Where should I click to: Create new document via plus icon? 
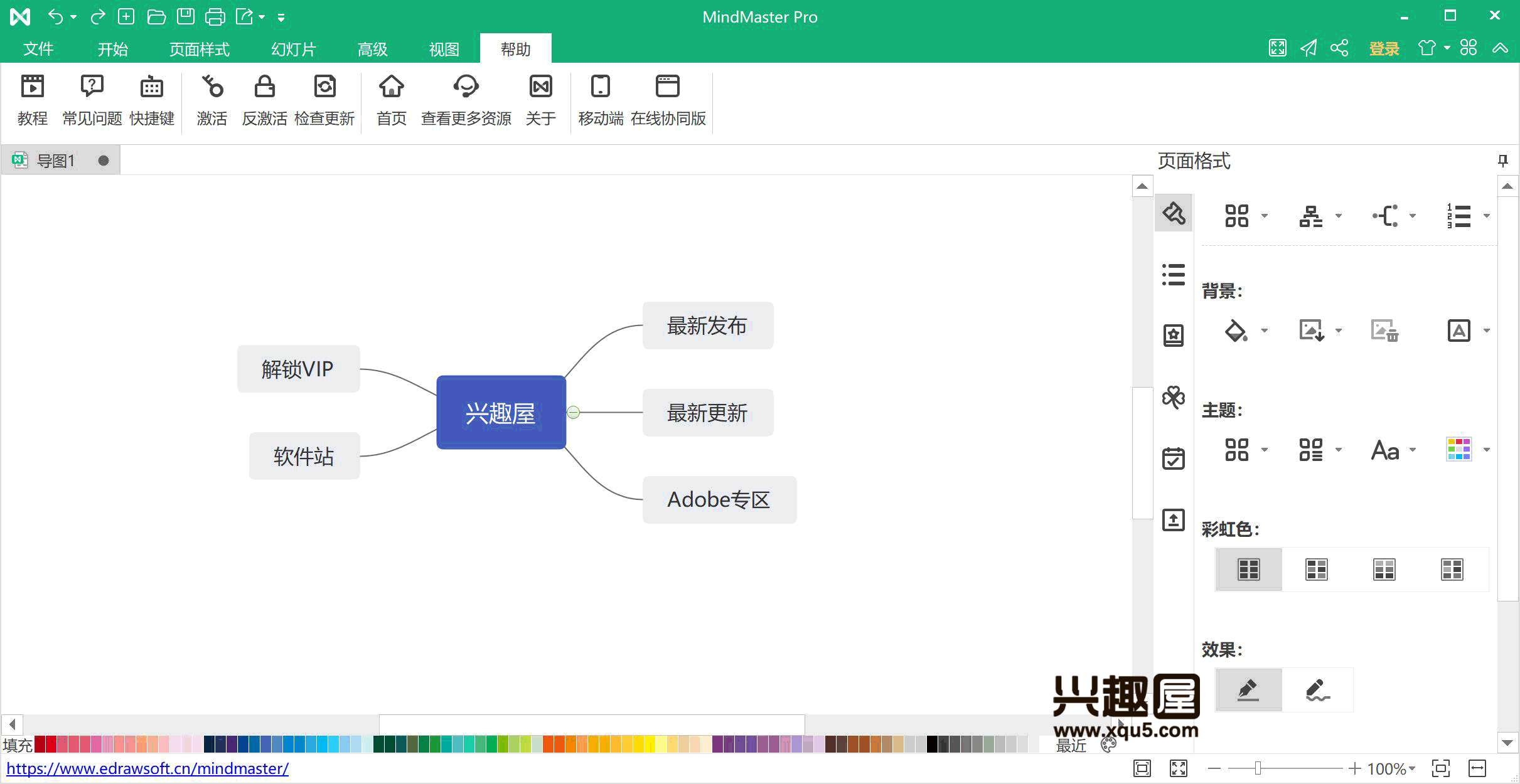pyautogui.click(x=126, y=17)
